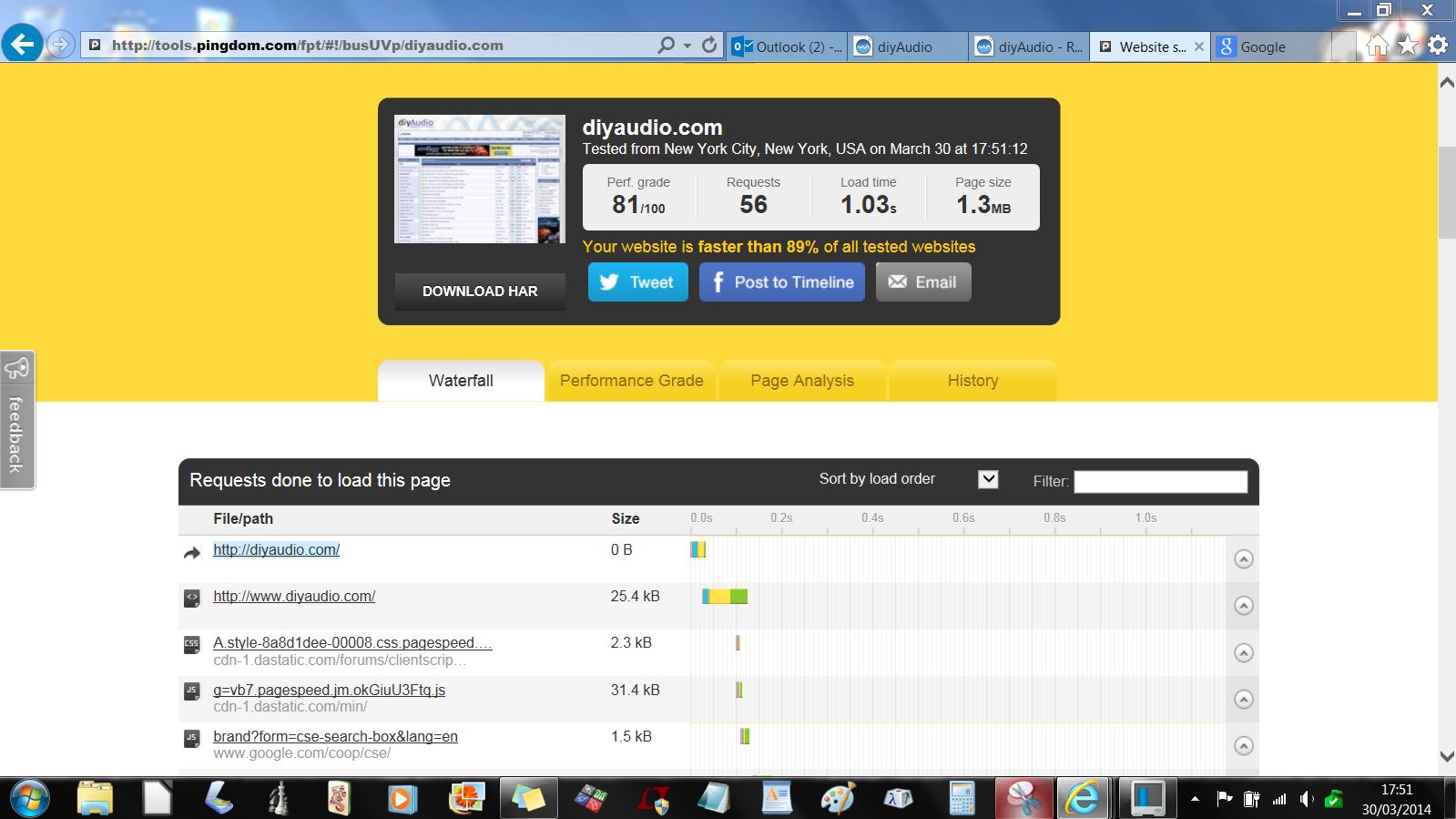Click redirect arrow icon beside http://diyaudio.com/
This screenshot has width=1456, height=819.
tap(191, 552)
